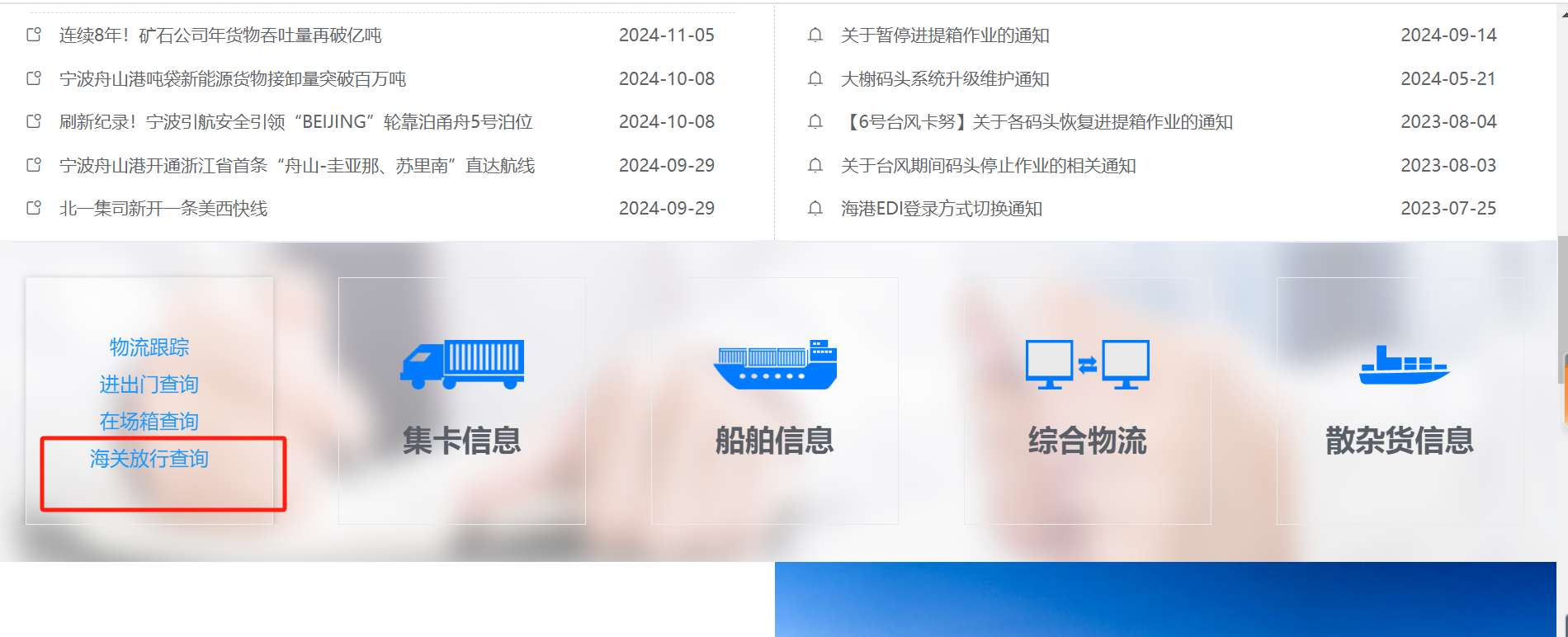This screenshot has width=1568, height=637.
Task: Open the 集卡信息 section
Action: (462, 441)
